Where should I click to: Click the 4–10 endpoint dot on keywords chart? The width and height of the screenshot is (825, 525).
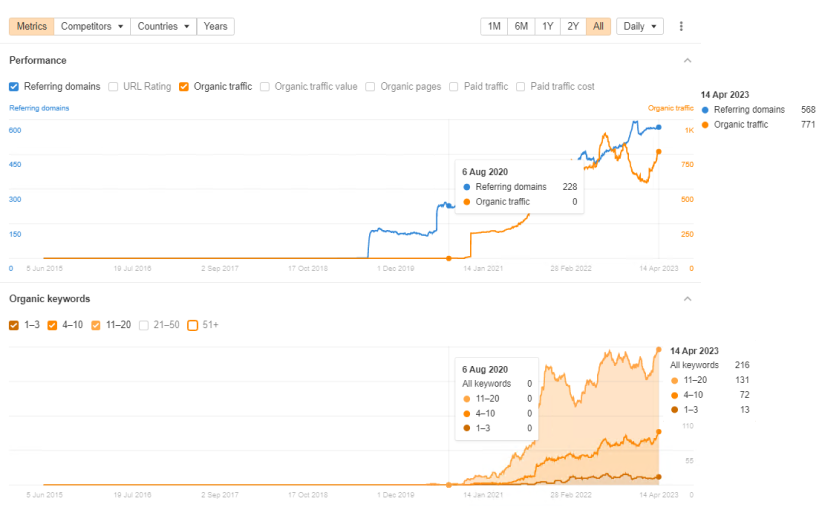tap(659, 432)
